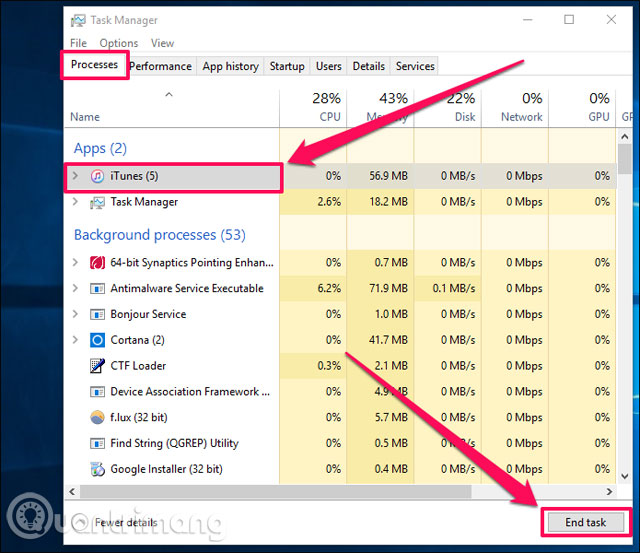Switch to the Services tab
Screen dimensions: 640x553
point(415,66)
